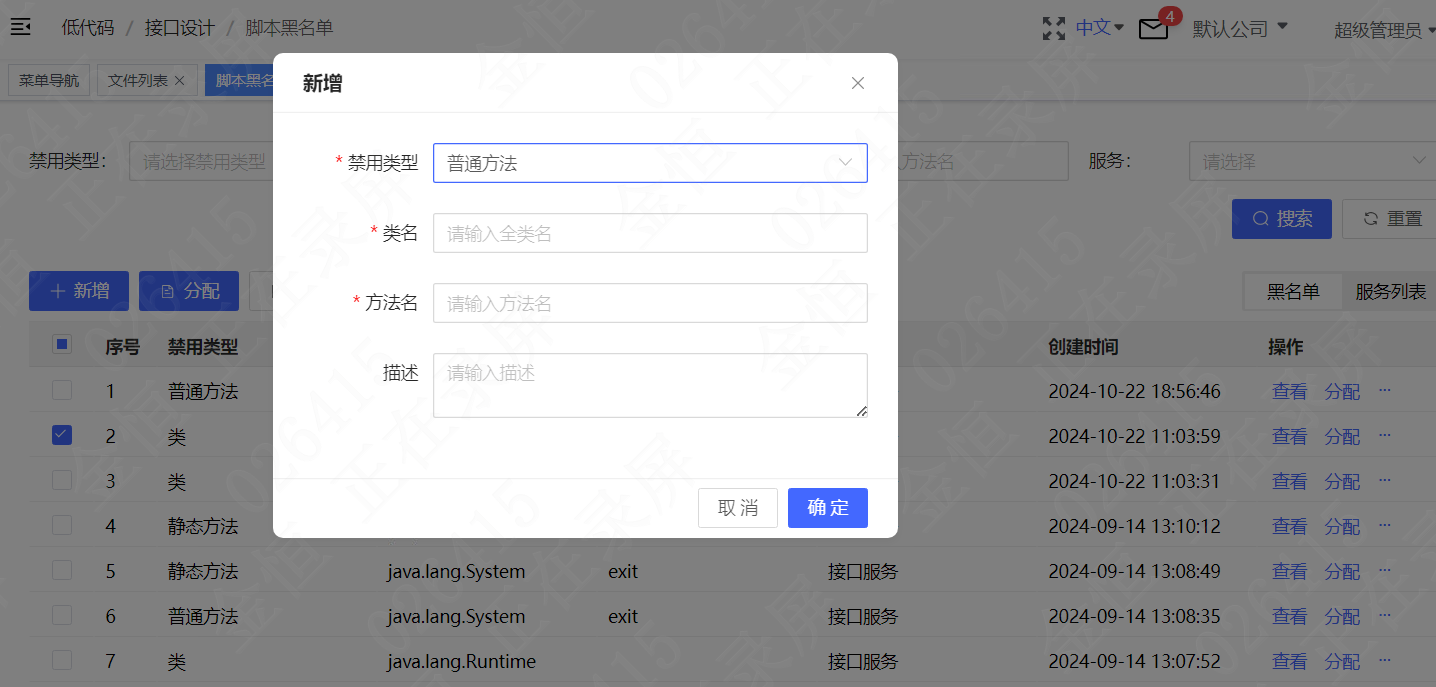Open the 默认公司 company dropdown
Viewport: 1436px width, 687px height.
pos(1240,29)
